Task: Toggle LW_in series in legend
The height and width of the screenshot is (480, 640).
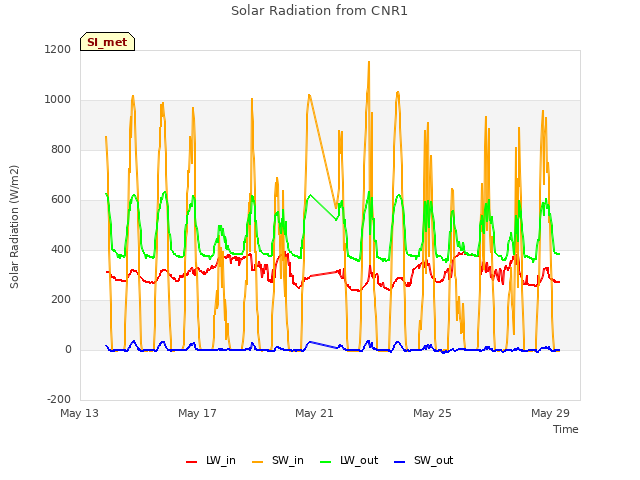Action: click(x=211, y=460)
